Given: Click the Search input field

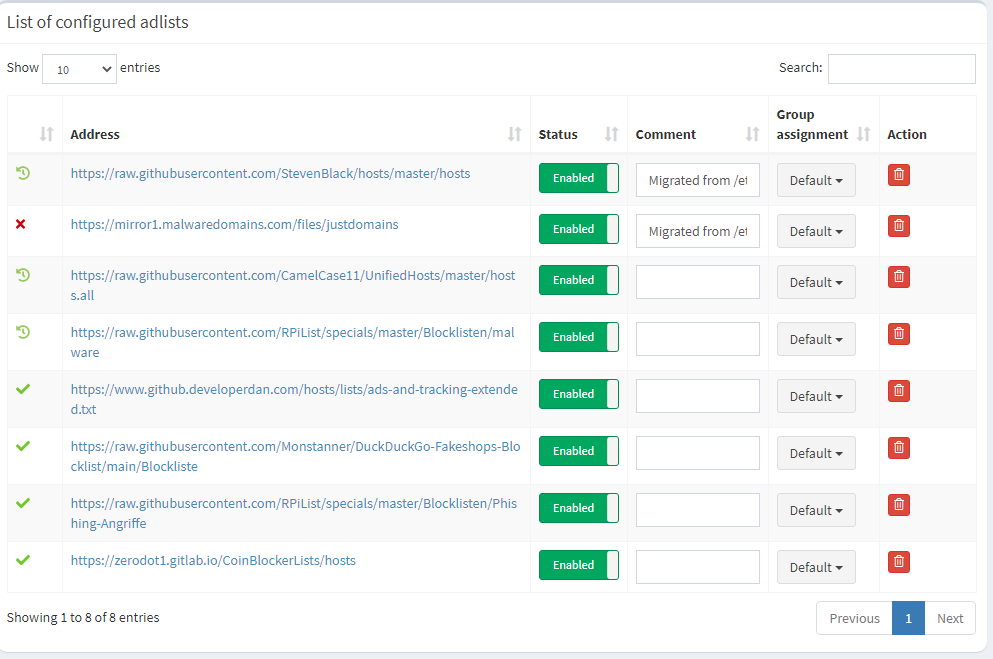Looking at the screenshot, I should point(902,69).
